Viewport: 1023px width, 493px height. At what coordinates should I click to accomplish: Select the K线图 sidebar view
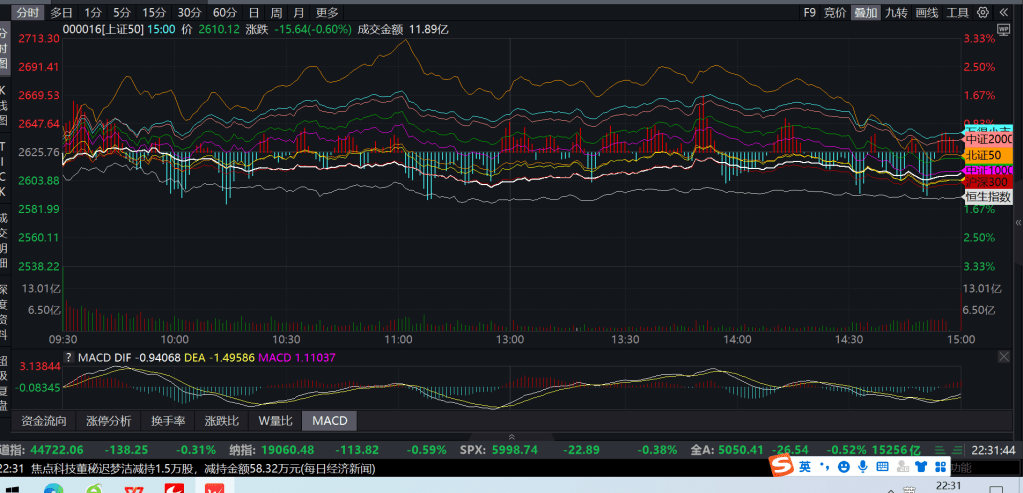(4, 105)
